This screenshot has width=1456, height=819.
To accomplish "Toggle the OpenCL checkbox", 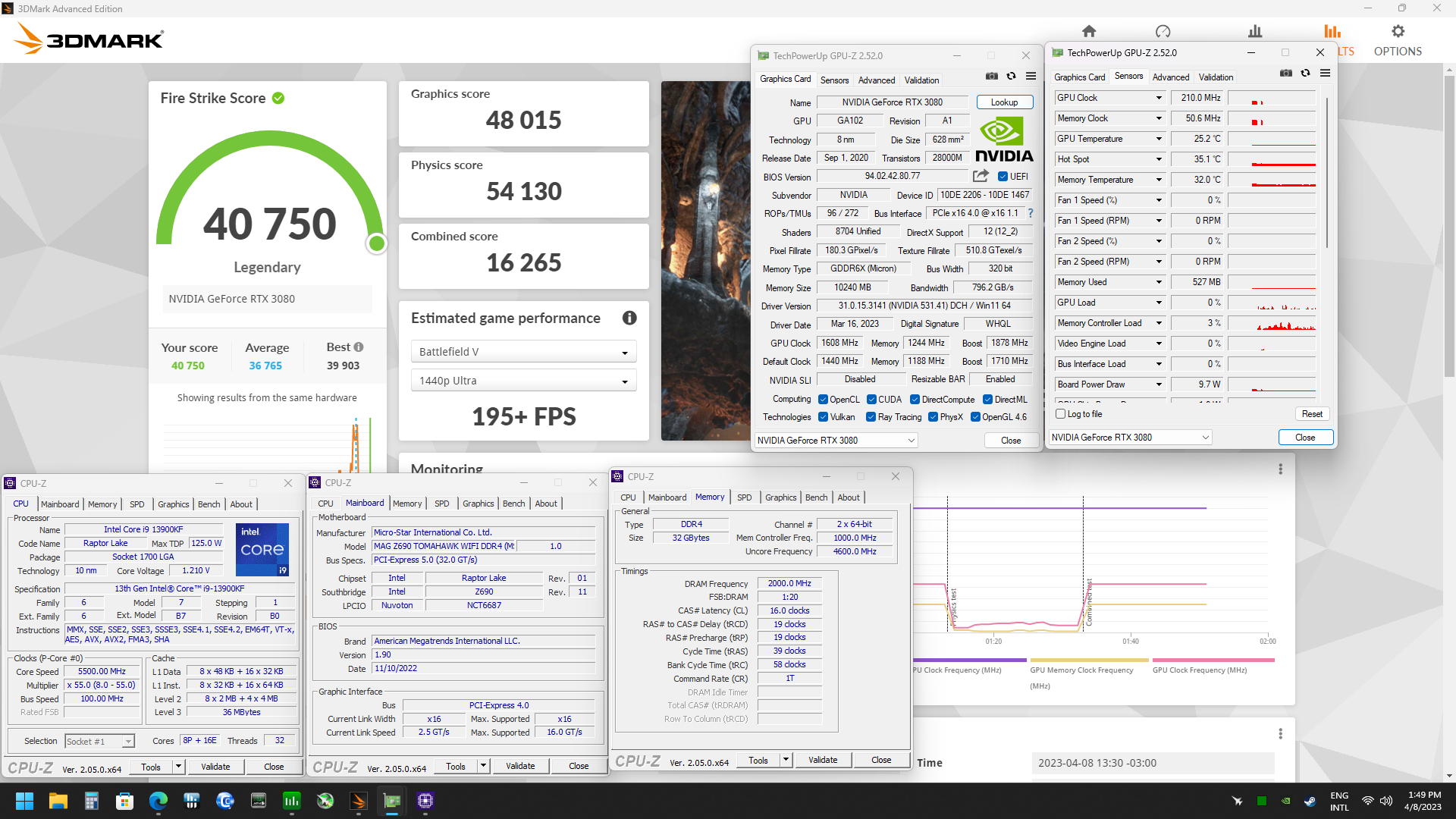I will point(823,400).
